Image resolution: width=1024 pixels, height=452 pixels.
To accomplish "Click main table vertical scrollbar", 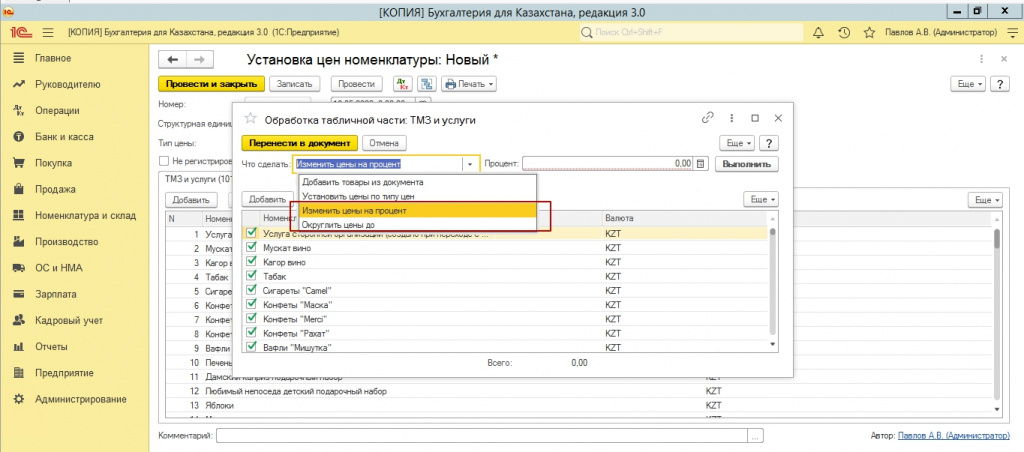I will pos(997,312).
